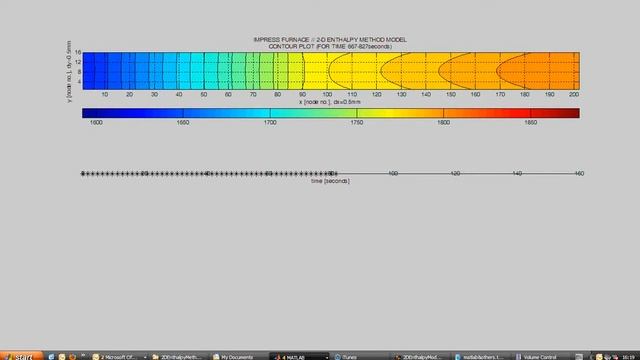Open the Microsoft Office taskbar group

(119, 357)
